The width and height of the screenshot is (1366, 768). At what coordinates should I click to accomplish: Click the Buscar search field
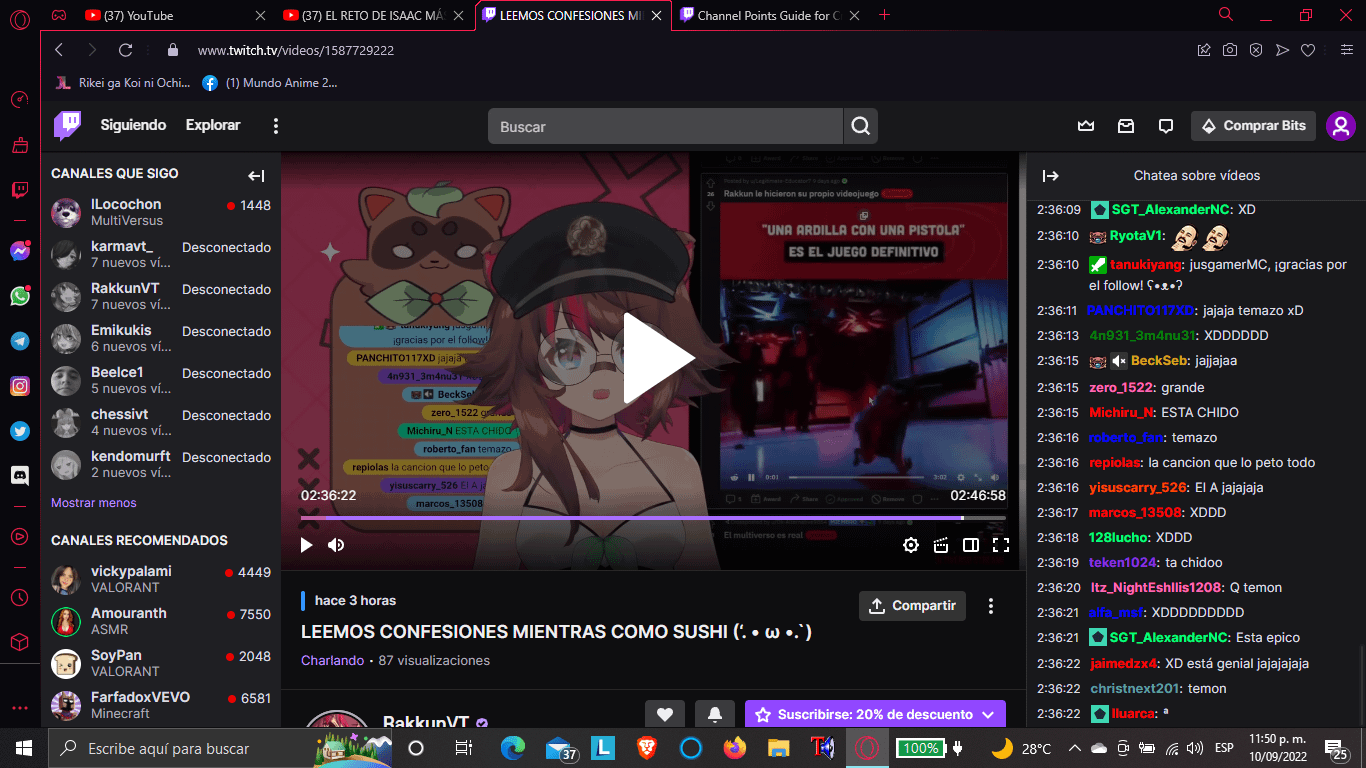666,126
